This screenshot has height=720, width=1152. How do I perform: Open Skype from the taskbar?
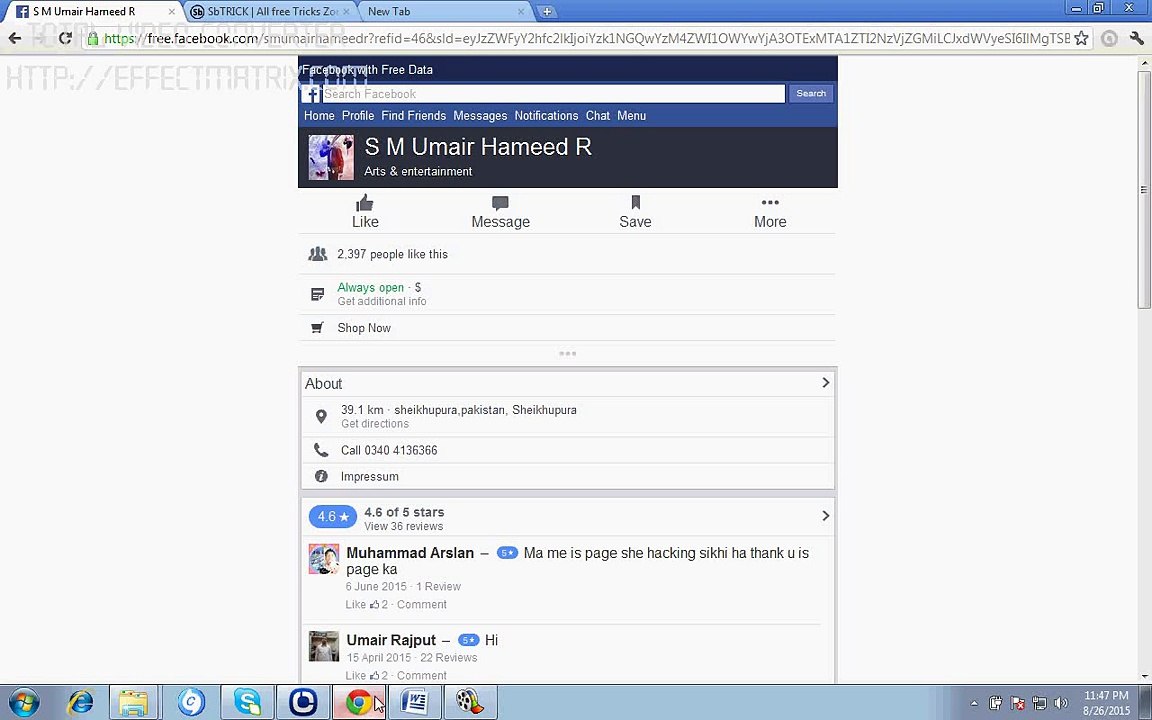pos(248,703)
